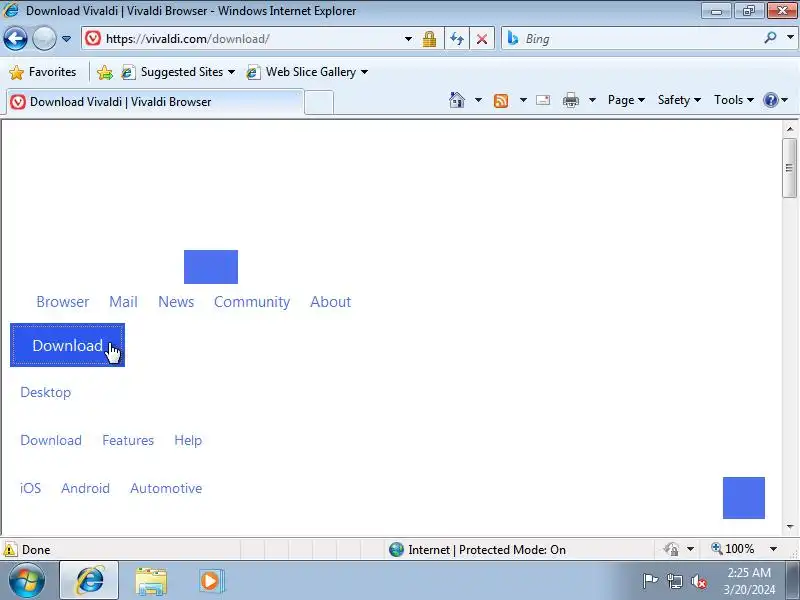
Task: Click the Read Mail icon
Action: [543, 100]
